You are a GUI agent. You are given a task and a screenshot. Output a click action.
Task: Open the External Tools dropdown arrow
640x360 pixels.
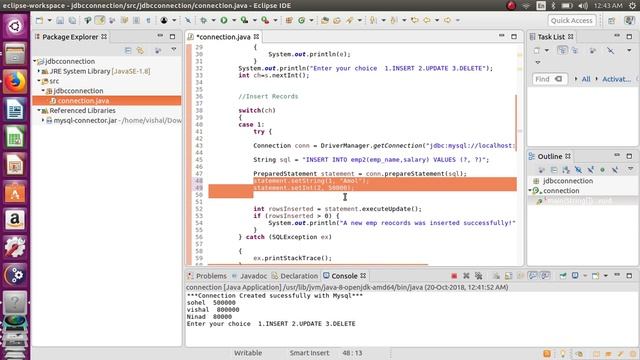point(276,20)
